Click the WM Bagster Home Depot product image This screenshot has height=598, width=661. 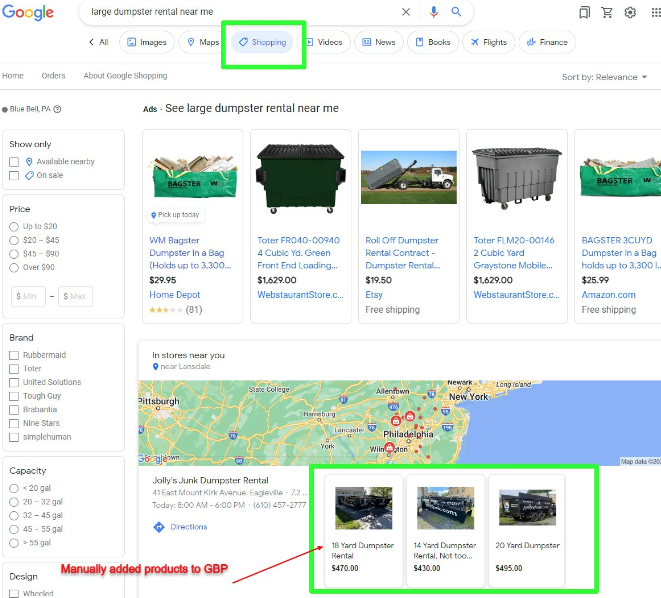[193, 176]
